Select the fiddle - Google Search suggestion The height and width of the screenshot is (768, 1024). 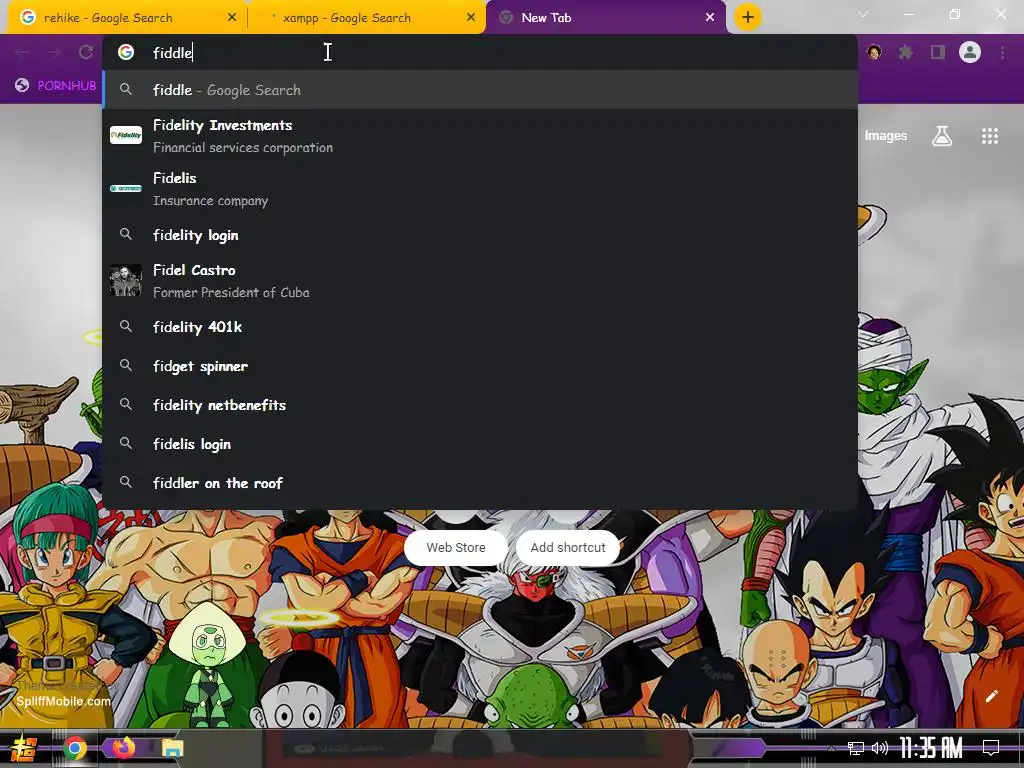[x=480, y=90]
